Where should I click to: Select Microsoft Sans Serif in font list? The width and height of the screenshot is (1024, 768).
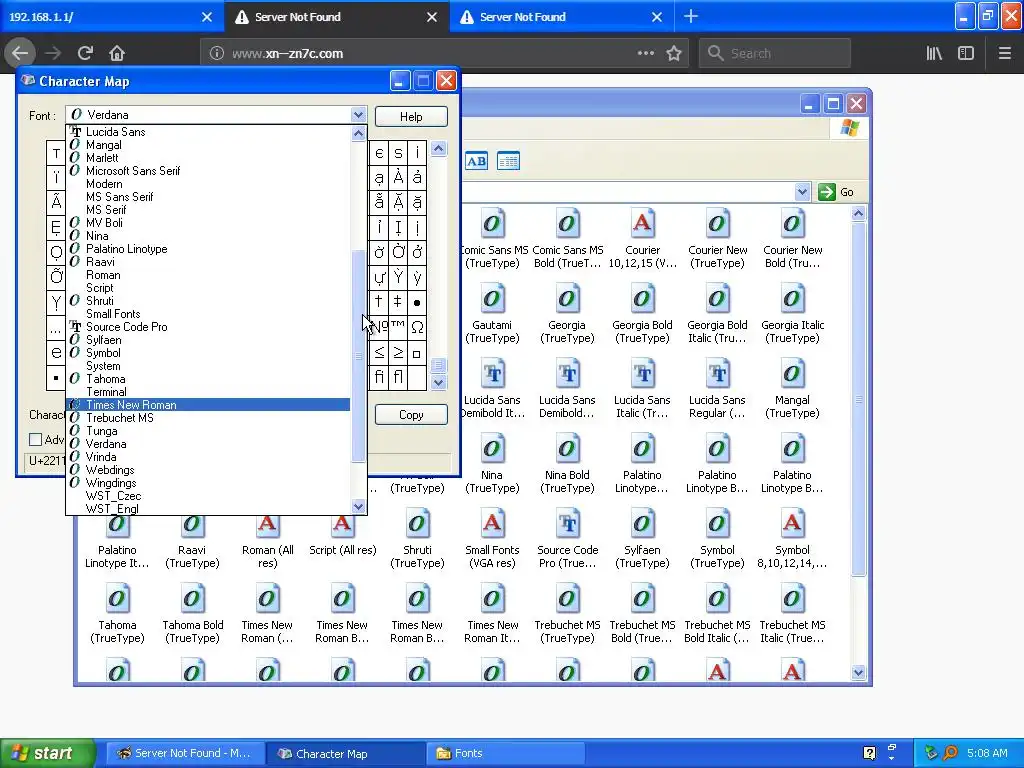pyautogui.click(x=208, y=170)
